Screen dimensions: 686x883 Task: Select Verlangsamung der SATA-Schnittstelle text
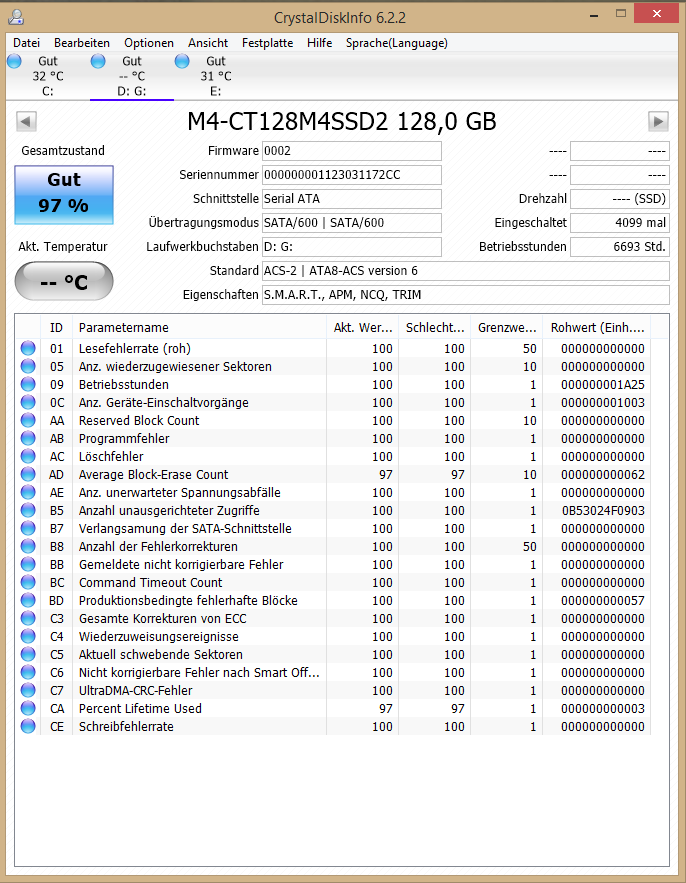(185, 529)
